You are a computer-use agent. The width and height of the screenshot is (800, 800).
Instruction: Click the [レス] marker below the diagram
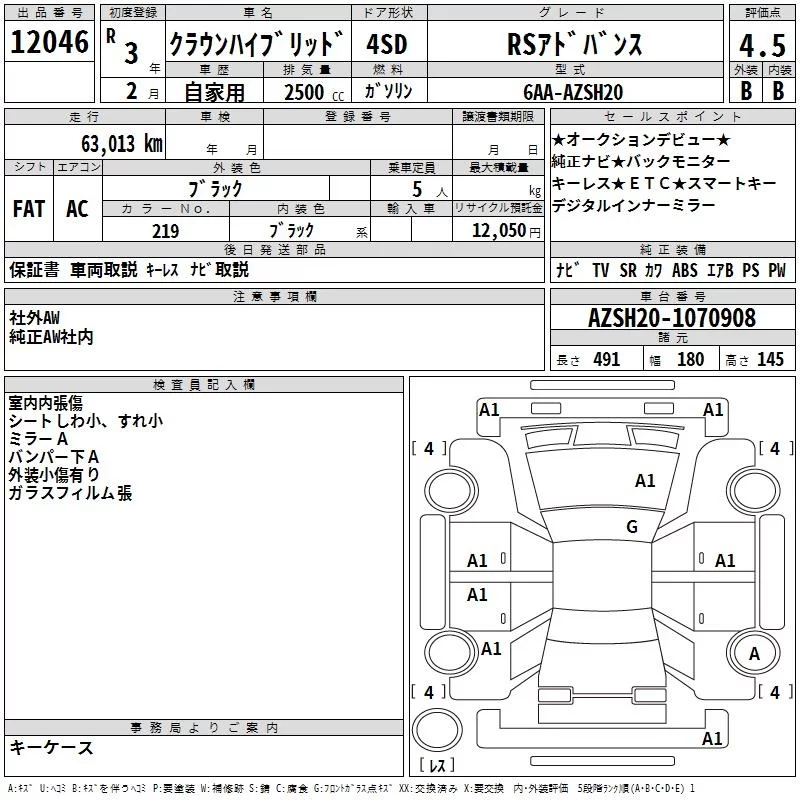coord(436,767)
